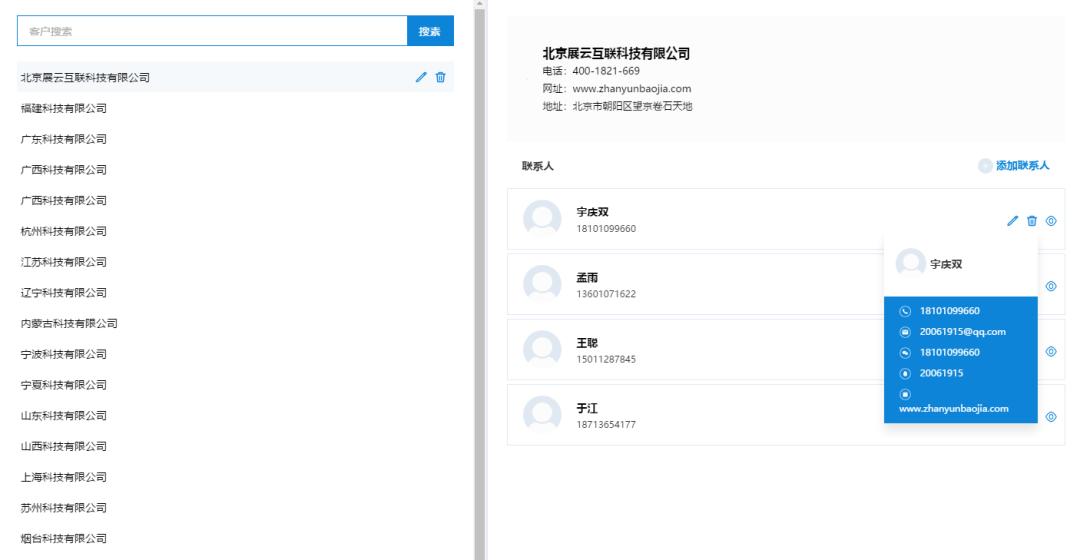Viewport: 1080px width, 560px height.
Task: Click the 联系人 section heading
Action: coord(537,165)
